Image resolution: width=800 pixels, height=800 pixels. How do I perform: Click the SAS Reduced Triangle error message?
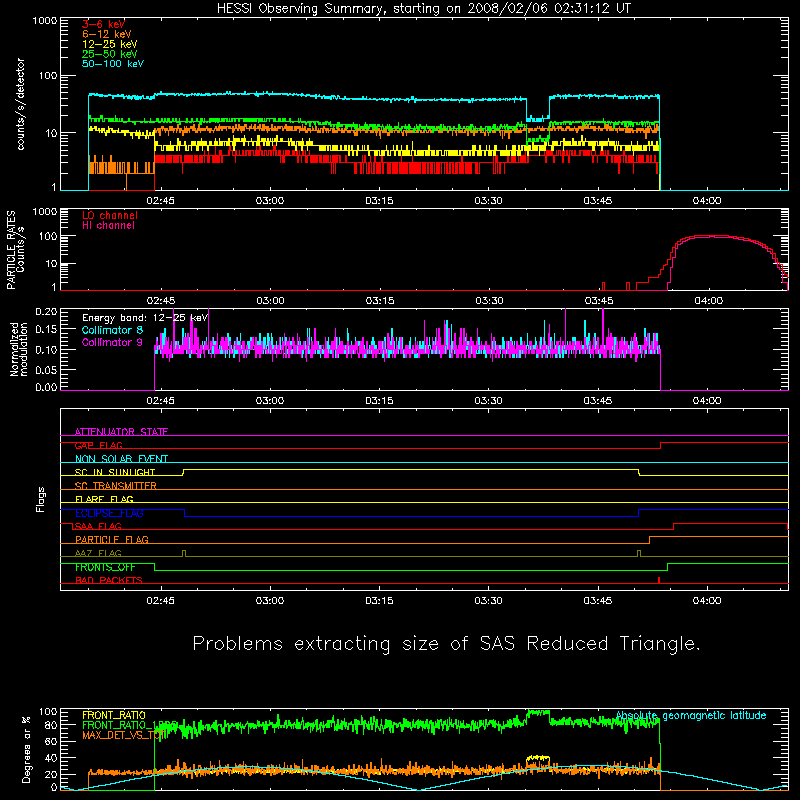[x=446, y=644]
